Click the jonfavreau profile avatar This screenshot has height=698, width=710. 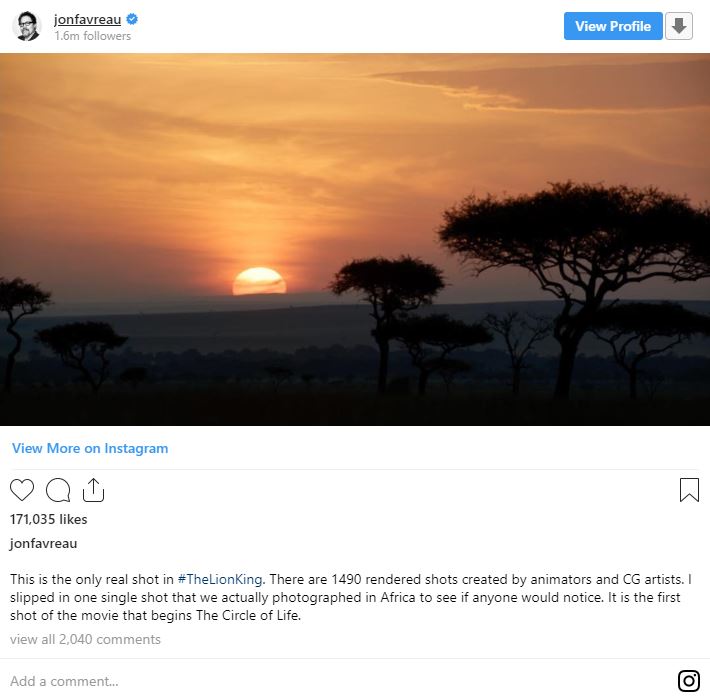point(26,27)
